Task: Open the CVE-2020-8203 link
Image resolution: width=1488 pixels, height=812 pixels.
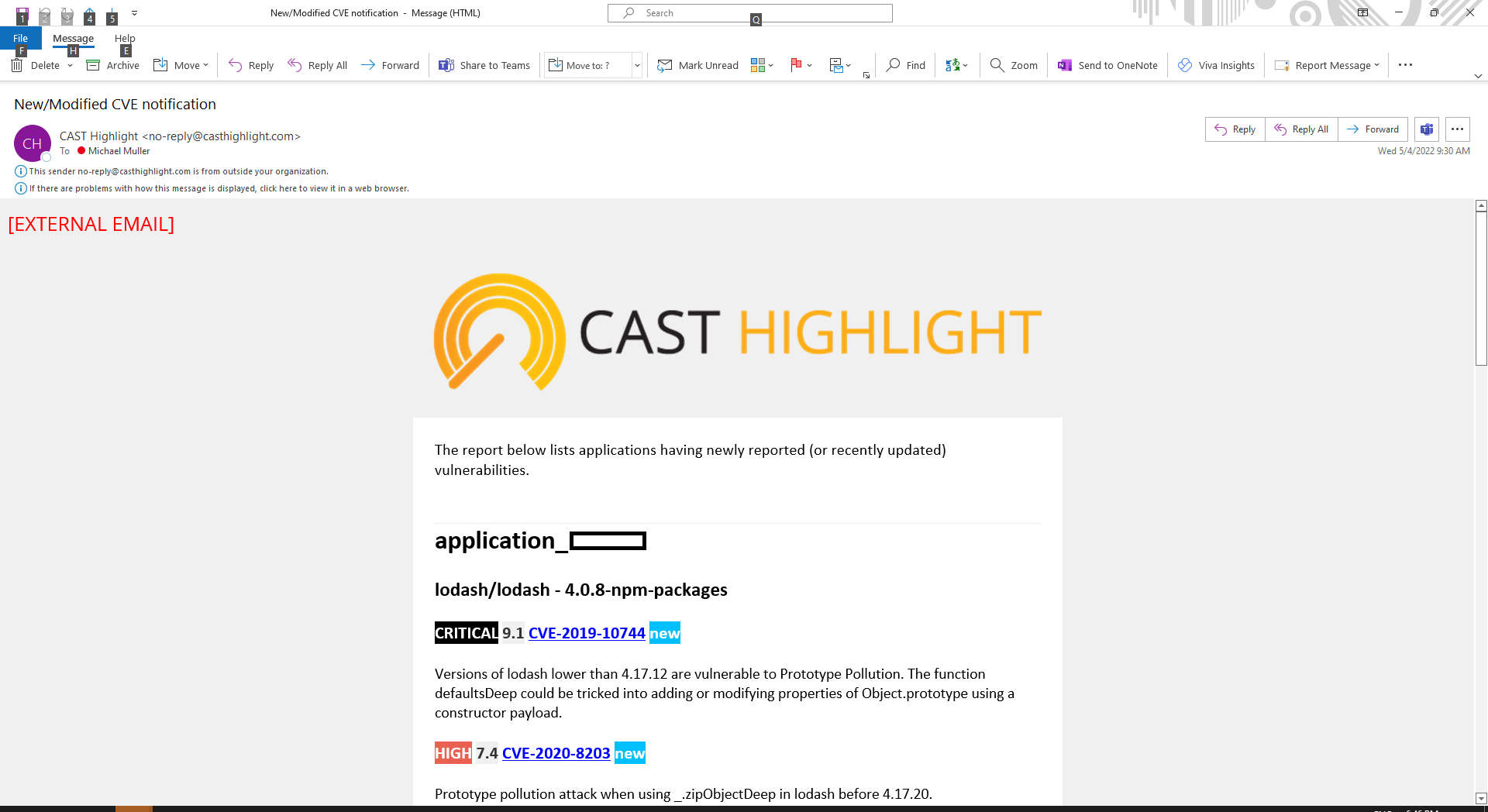Action: pyautogui.click(x=556, y=753)
